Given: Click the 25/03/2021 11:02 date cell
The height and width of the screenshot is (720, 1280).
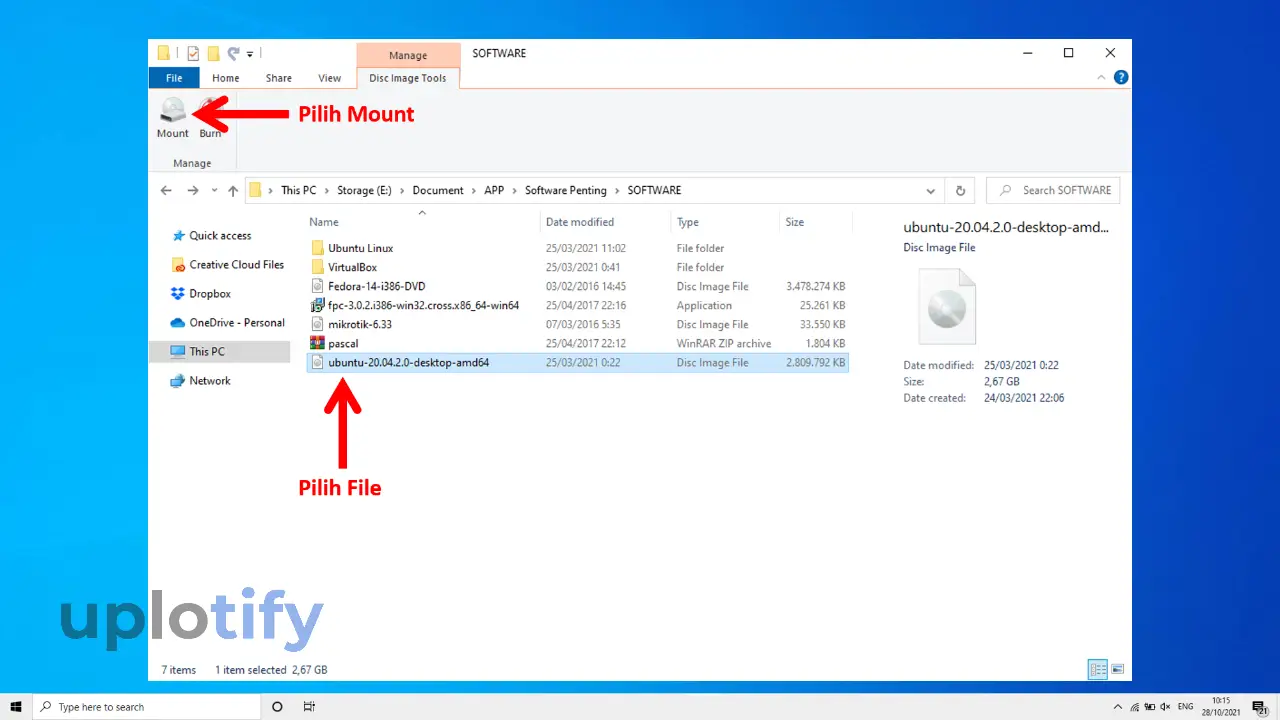Looking at the screenshot, I should pos(586,248).
